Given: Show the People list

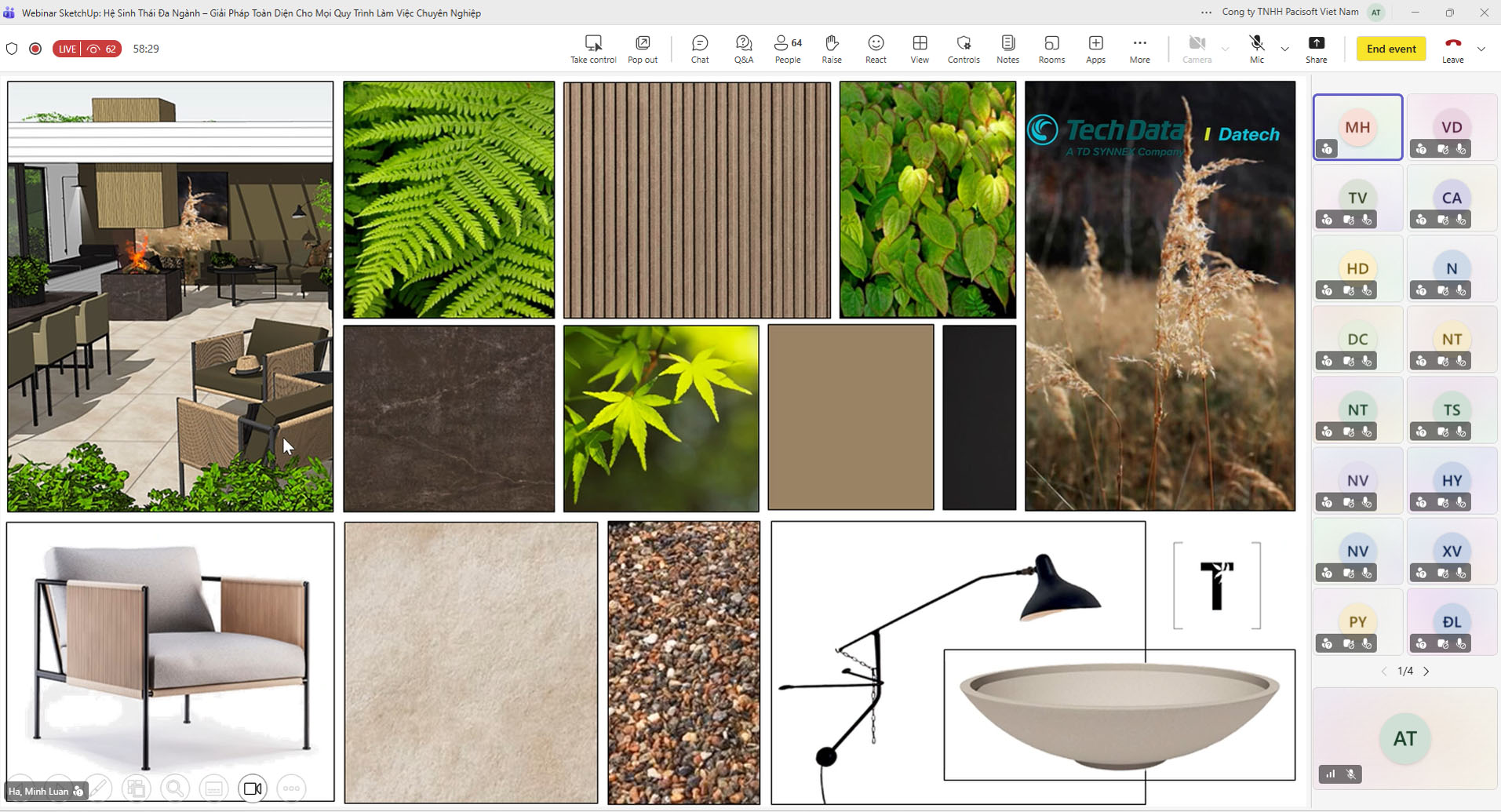Looking at the screenshot, I should point(788,49).
